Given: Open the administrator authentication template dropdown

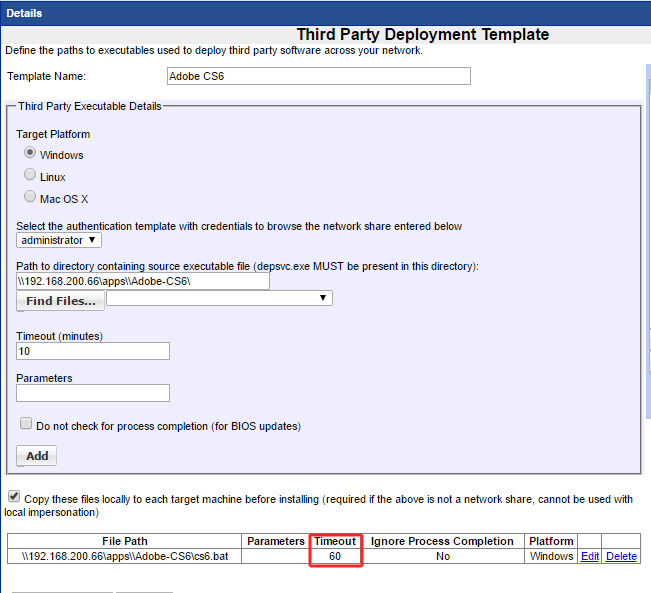Looking at the screenshot, I should (x=59, y=240).
